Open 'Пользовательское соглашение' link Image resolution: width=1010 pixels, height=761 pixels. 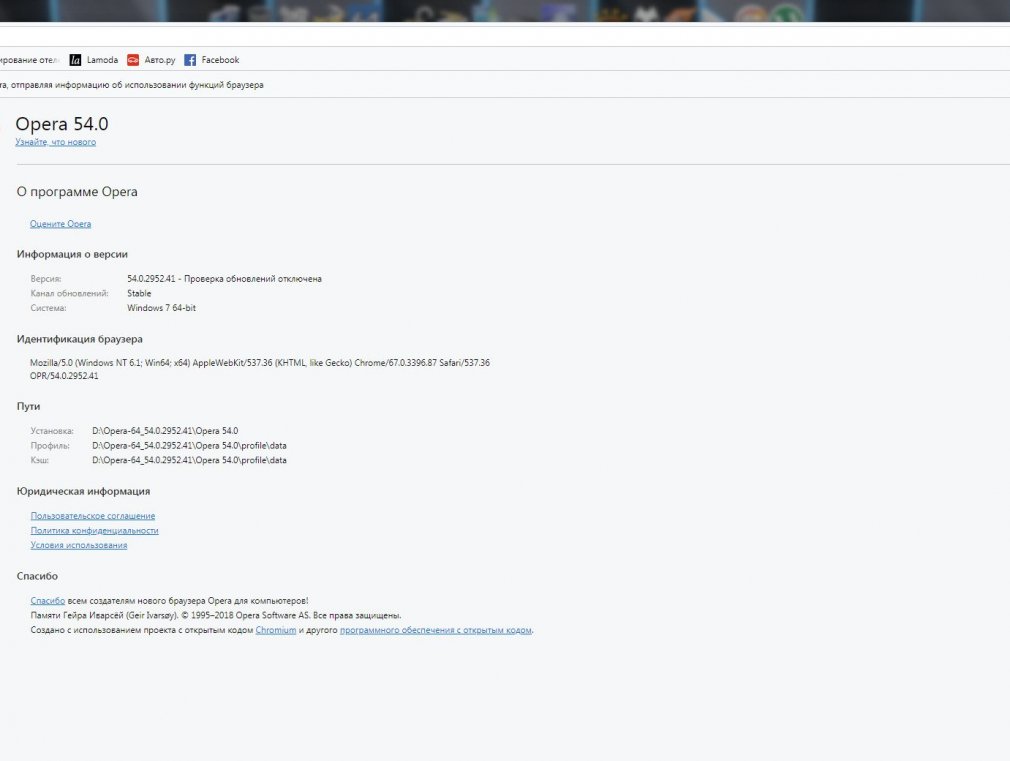coord(93,515)
